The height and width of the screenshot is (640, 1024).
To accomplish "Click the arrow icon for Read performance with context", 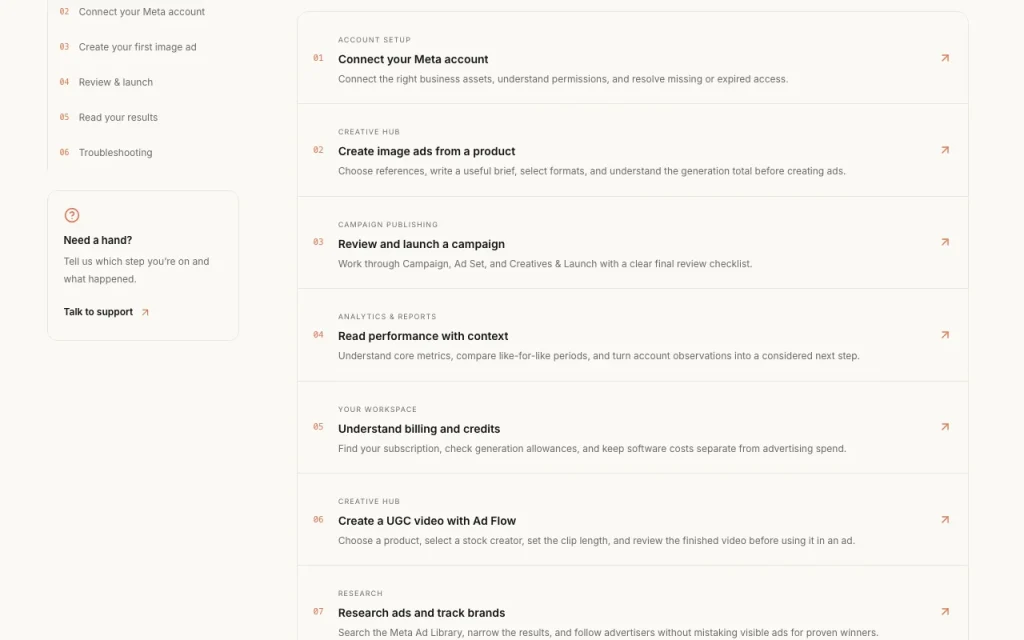I will coord(945,335).
